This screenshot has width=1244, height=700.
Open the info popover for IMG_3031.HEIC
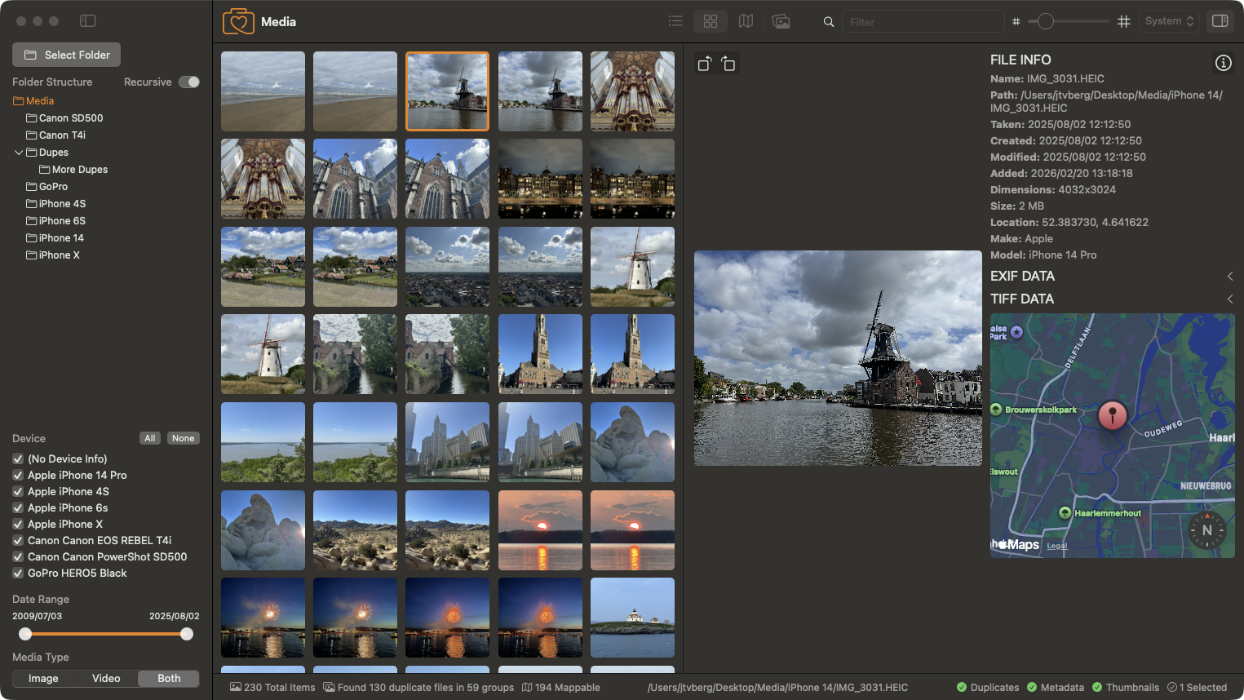click(1223, 62)
